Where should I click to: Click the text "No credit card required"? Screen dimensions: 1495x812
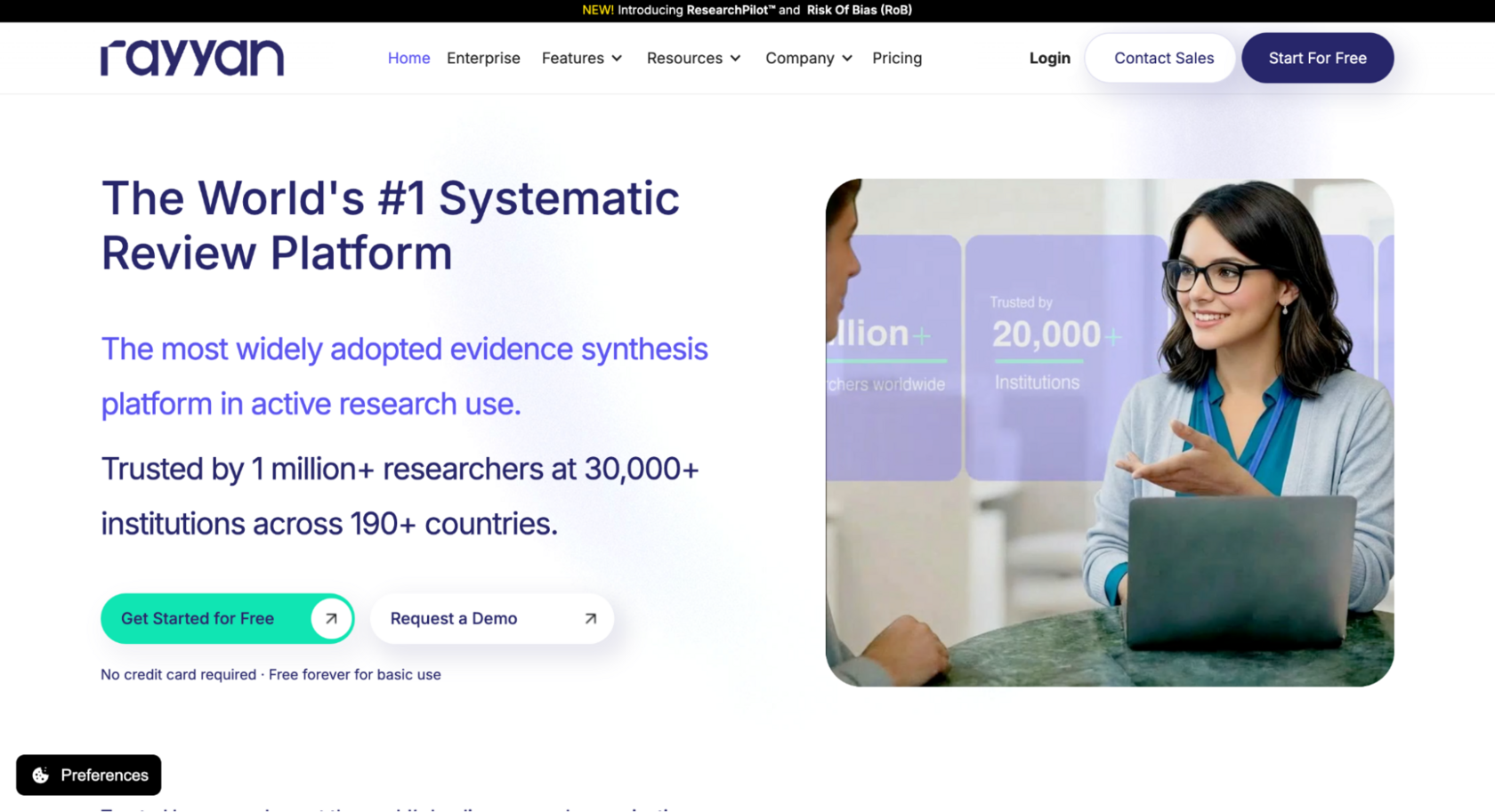click(178, 675)
